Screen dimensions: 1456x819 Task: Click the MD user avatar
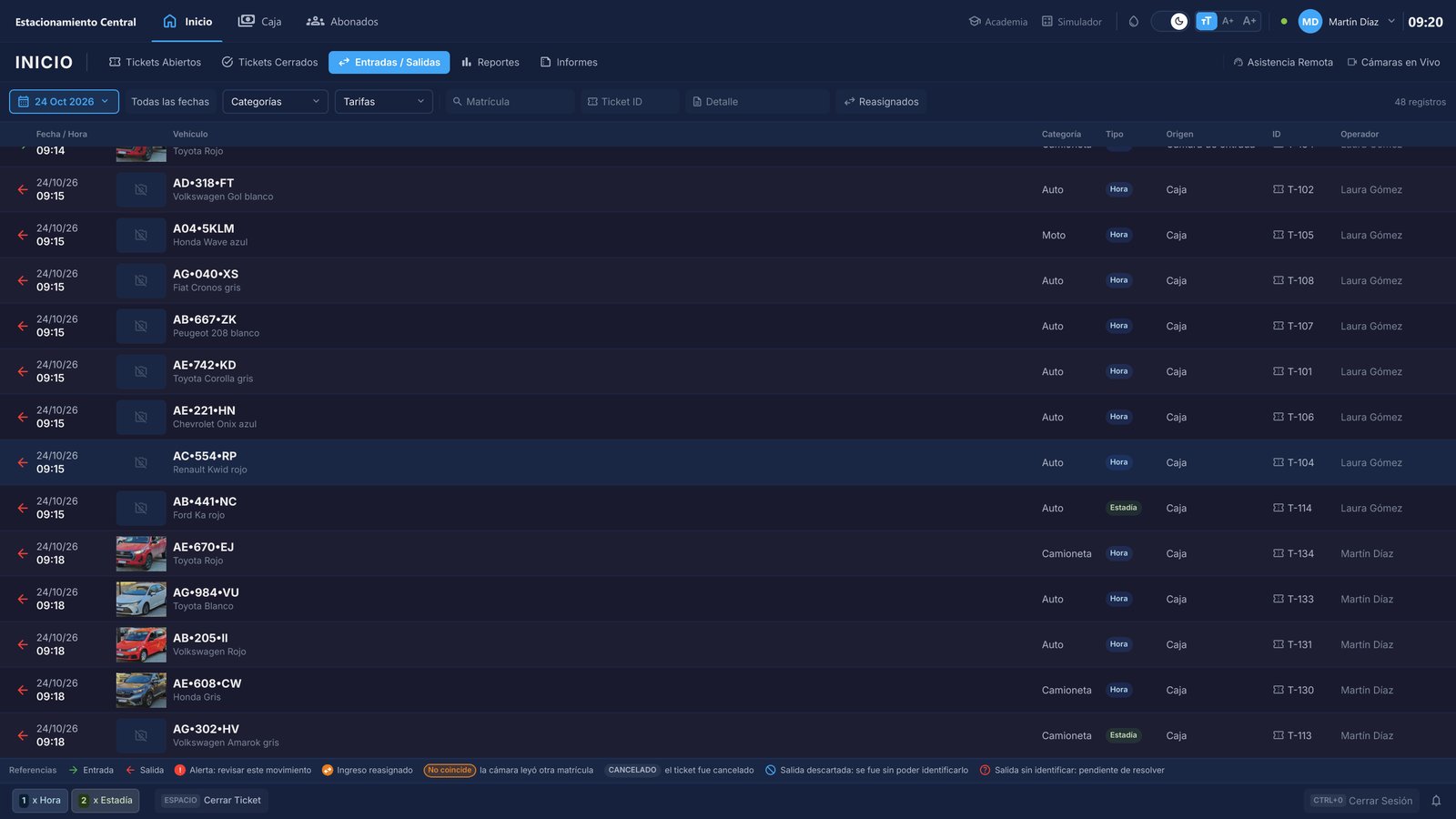pyautogui.click(x=1309, y=22)
